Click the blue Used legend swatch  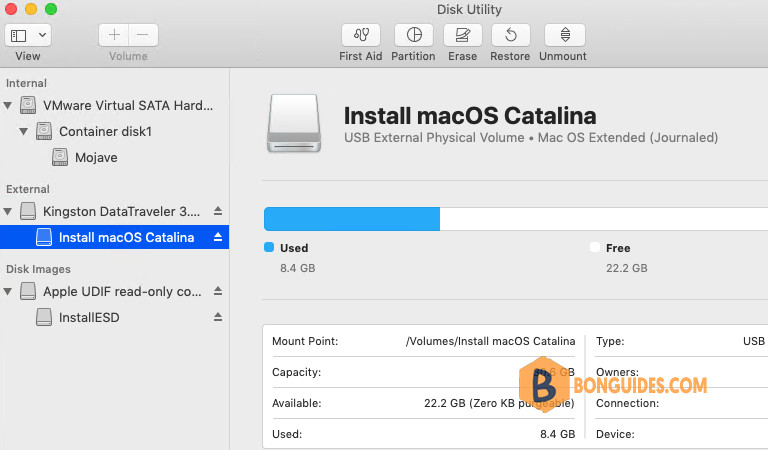[x=269, y=247]
